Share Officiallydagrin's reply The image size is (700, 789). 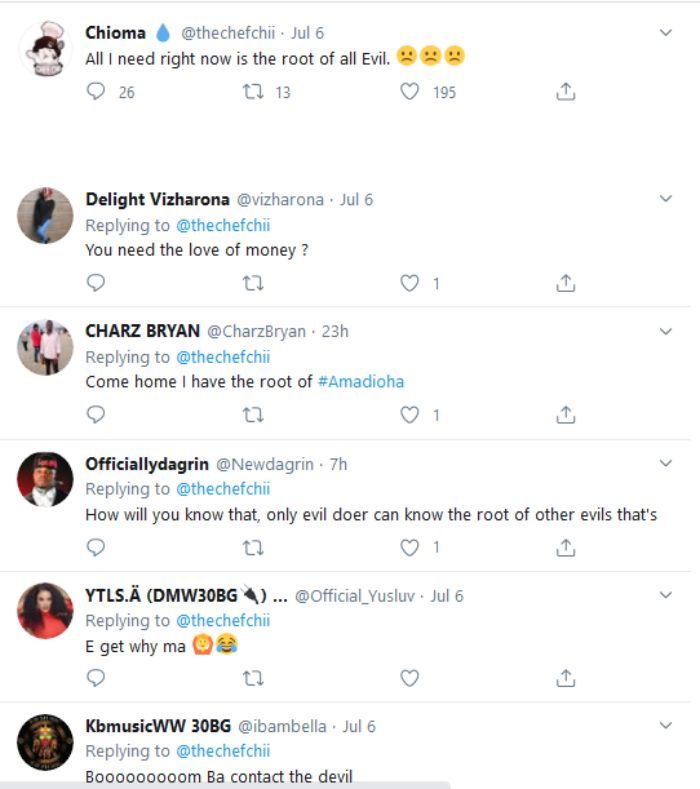pos(565,547)
